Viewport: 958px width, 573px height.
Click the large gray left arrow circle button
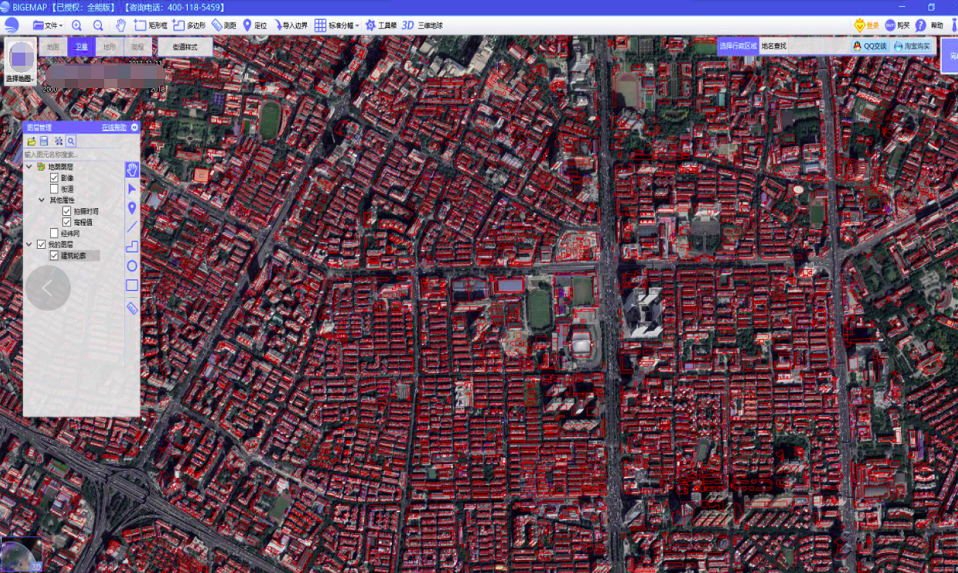point(48,288)
